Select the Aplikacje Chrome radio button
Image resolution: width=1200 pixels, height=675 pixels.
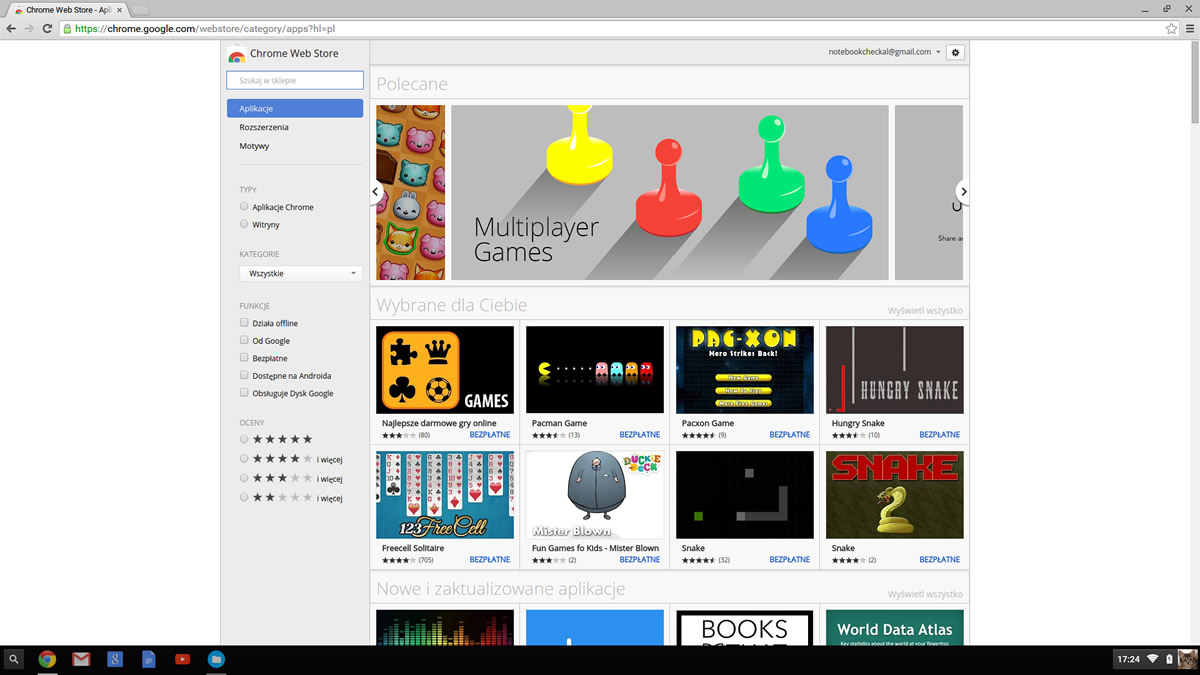click(244, 207)
